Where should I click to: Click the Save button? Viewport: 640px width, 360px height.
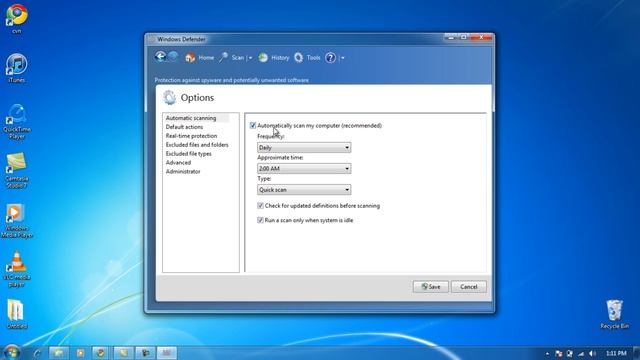pyautogui.click(x=431, y=287)
